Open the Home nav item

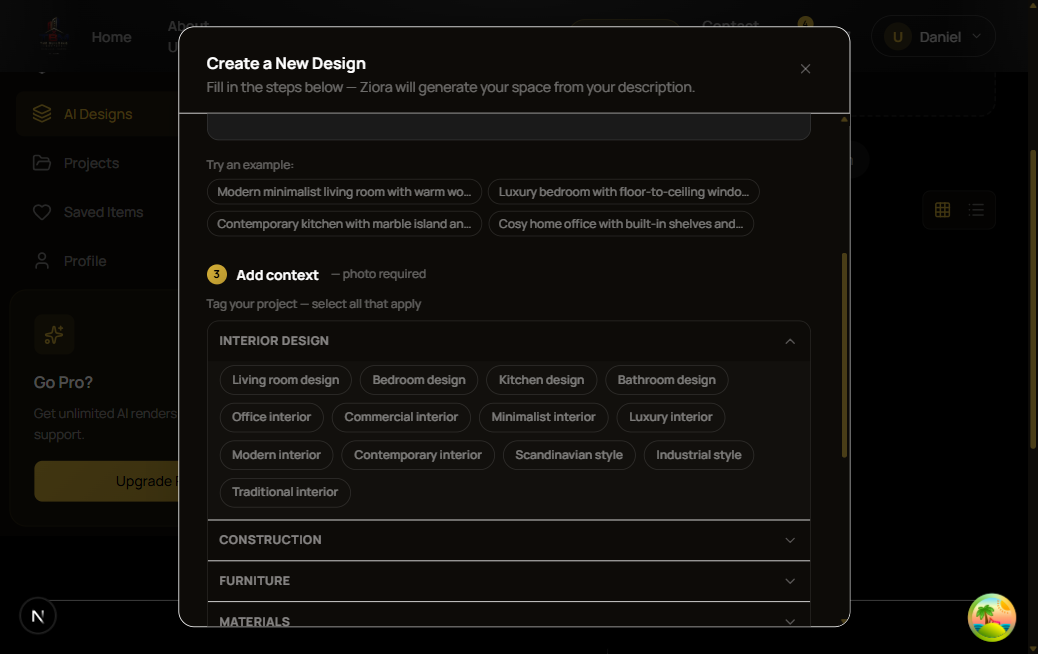pyautogui.click(x=111, y=37)
